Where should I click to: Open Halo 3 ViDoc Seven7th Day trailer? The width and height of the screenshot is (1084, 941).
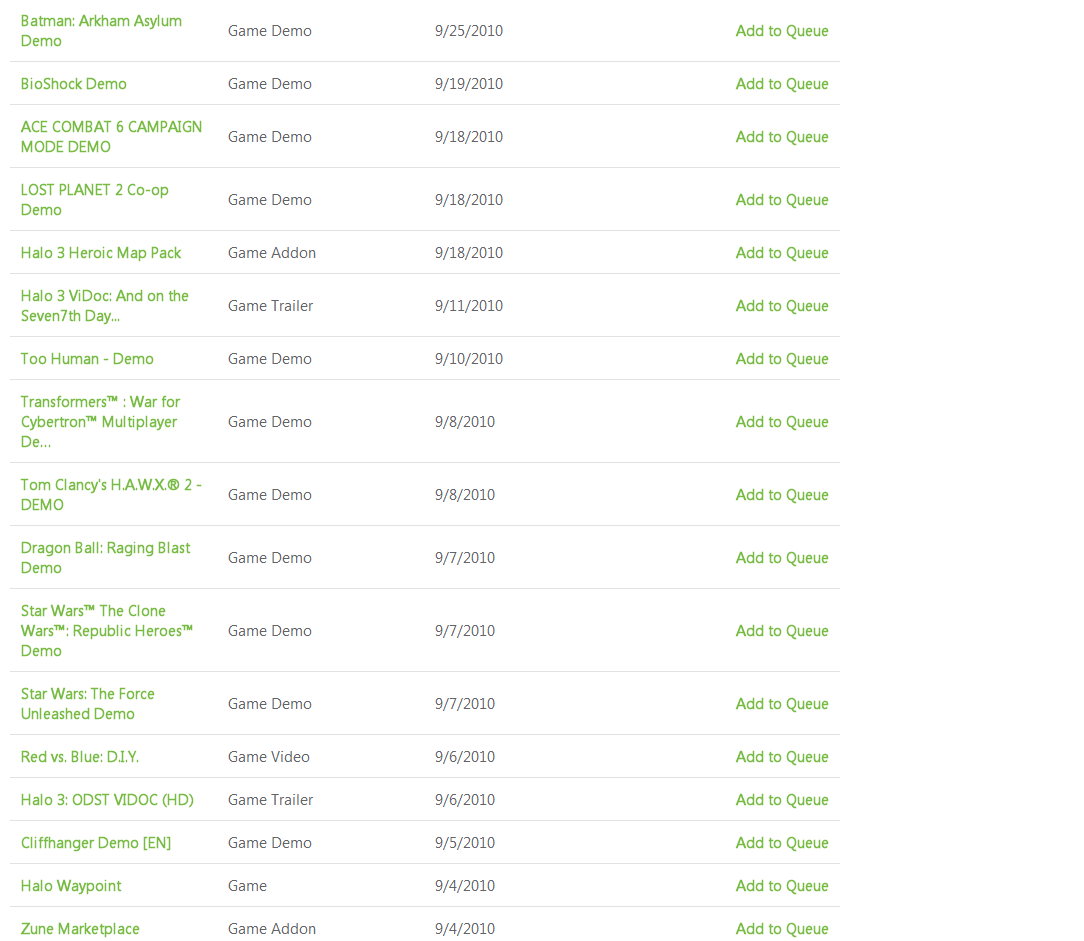(104, 306)
